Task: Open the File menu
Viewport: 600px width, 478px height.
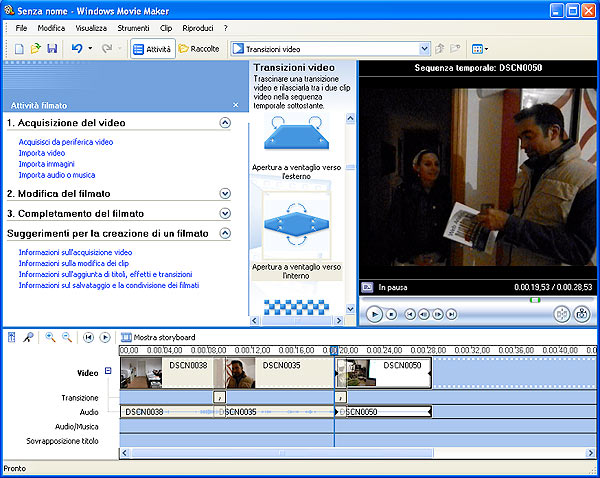Action: click(21, 28)
